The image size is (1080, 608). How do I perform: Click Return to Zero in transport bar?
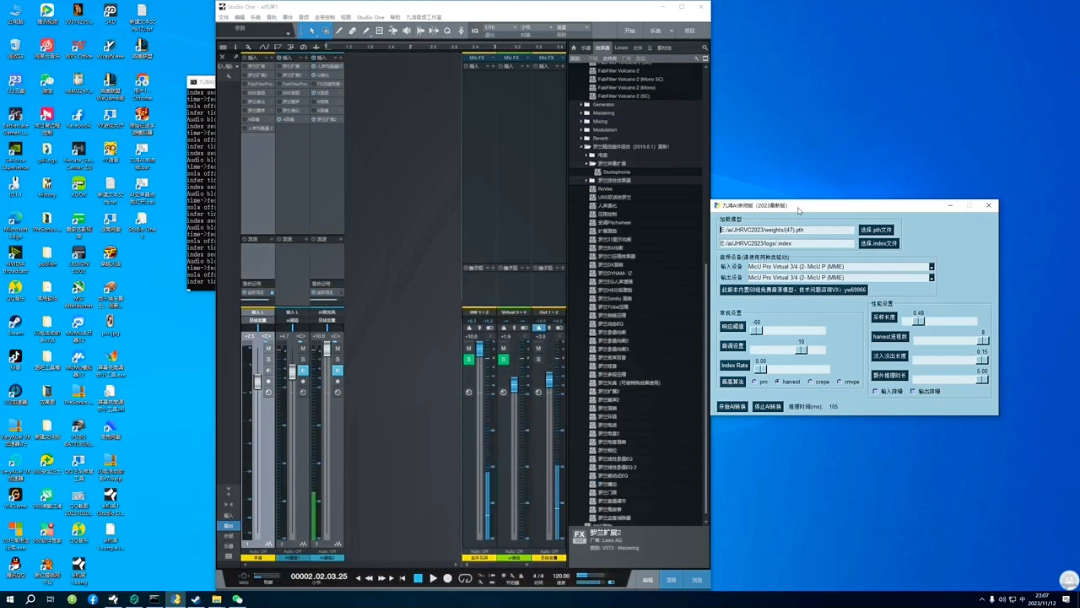[403, 578]
